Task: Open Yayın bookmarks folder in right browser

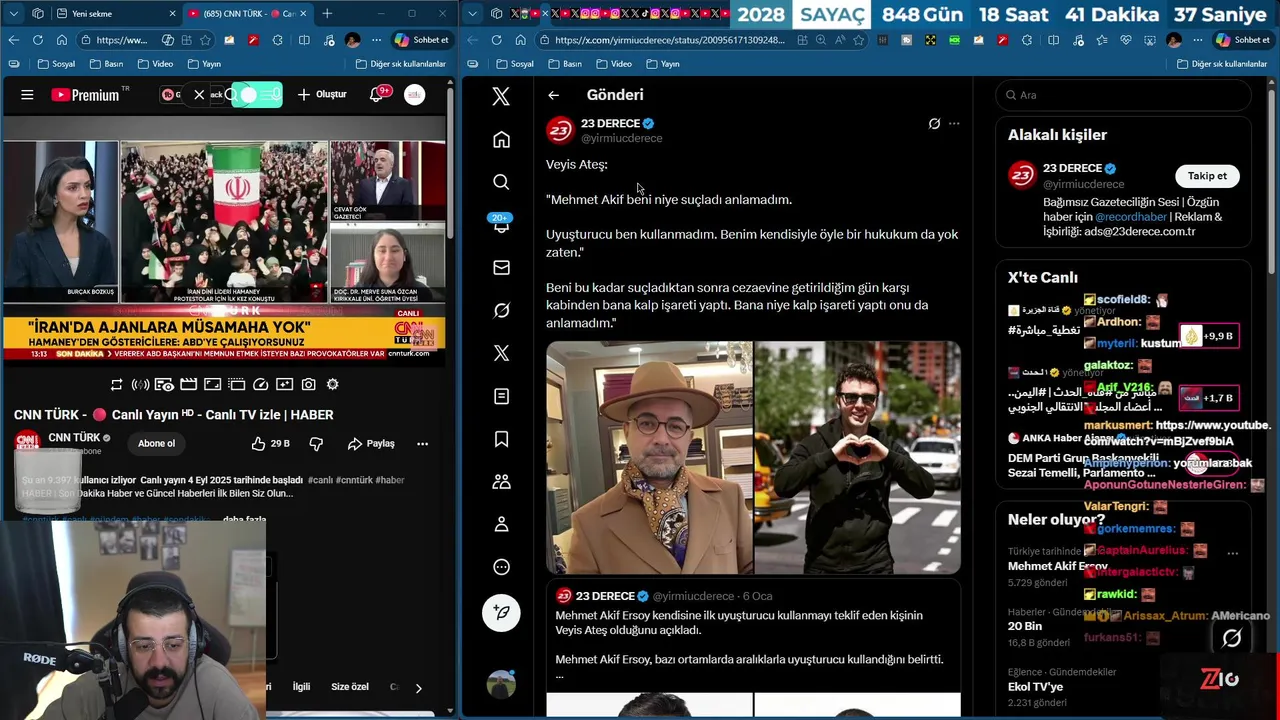Action: tap(663, 64)
